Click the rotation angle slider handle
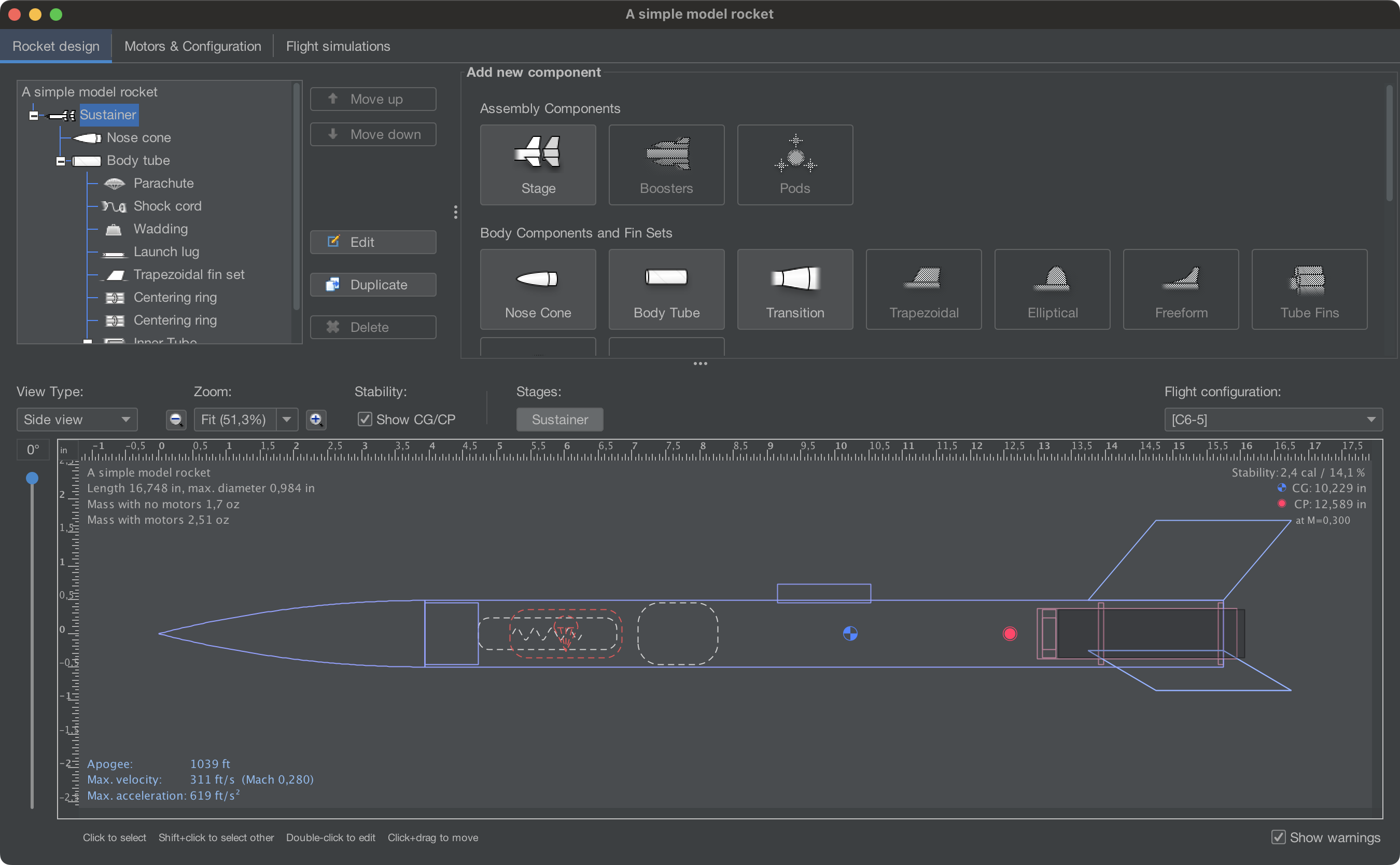 33,478
